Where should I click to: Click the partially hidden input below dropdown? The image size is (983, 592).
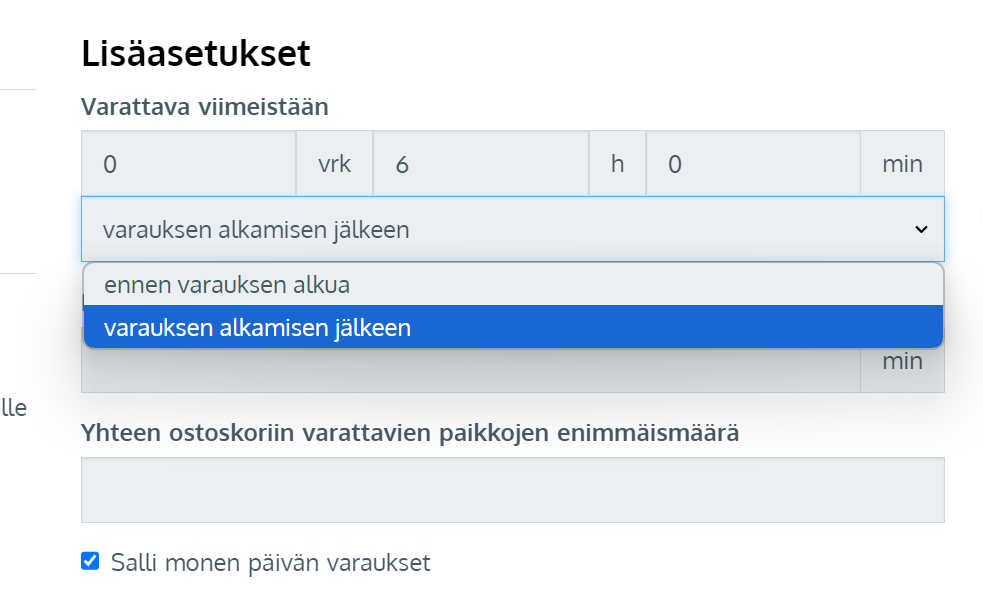(x=470, y=370)
